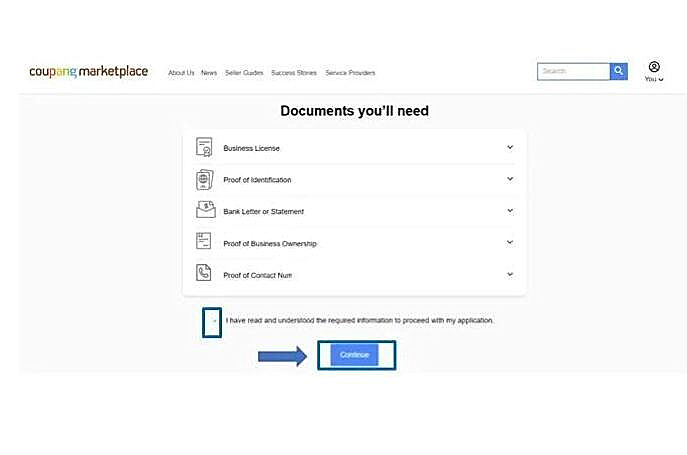The height and width of the screenshot is (455, 687).
Task: Click the Coupang Marketplace logo
Action: (88, 72)
